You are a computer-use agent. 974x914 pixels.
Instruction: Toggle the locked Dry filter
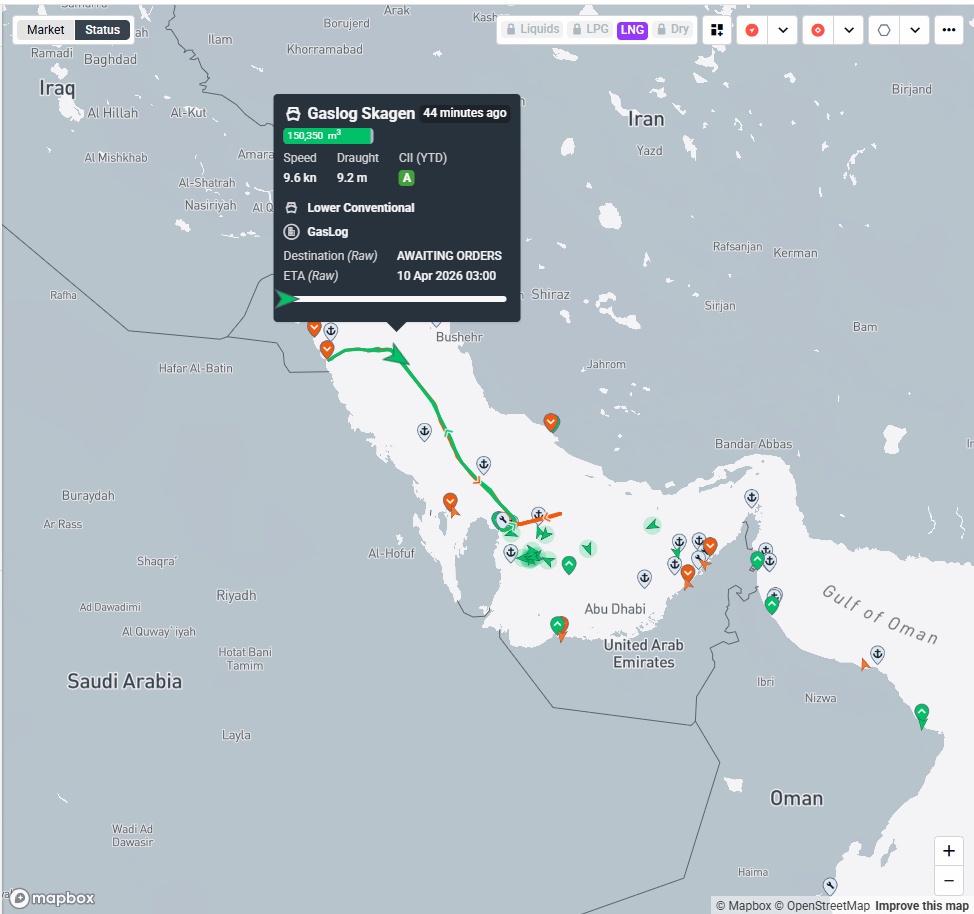(673, 29)
